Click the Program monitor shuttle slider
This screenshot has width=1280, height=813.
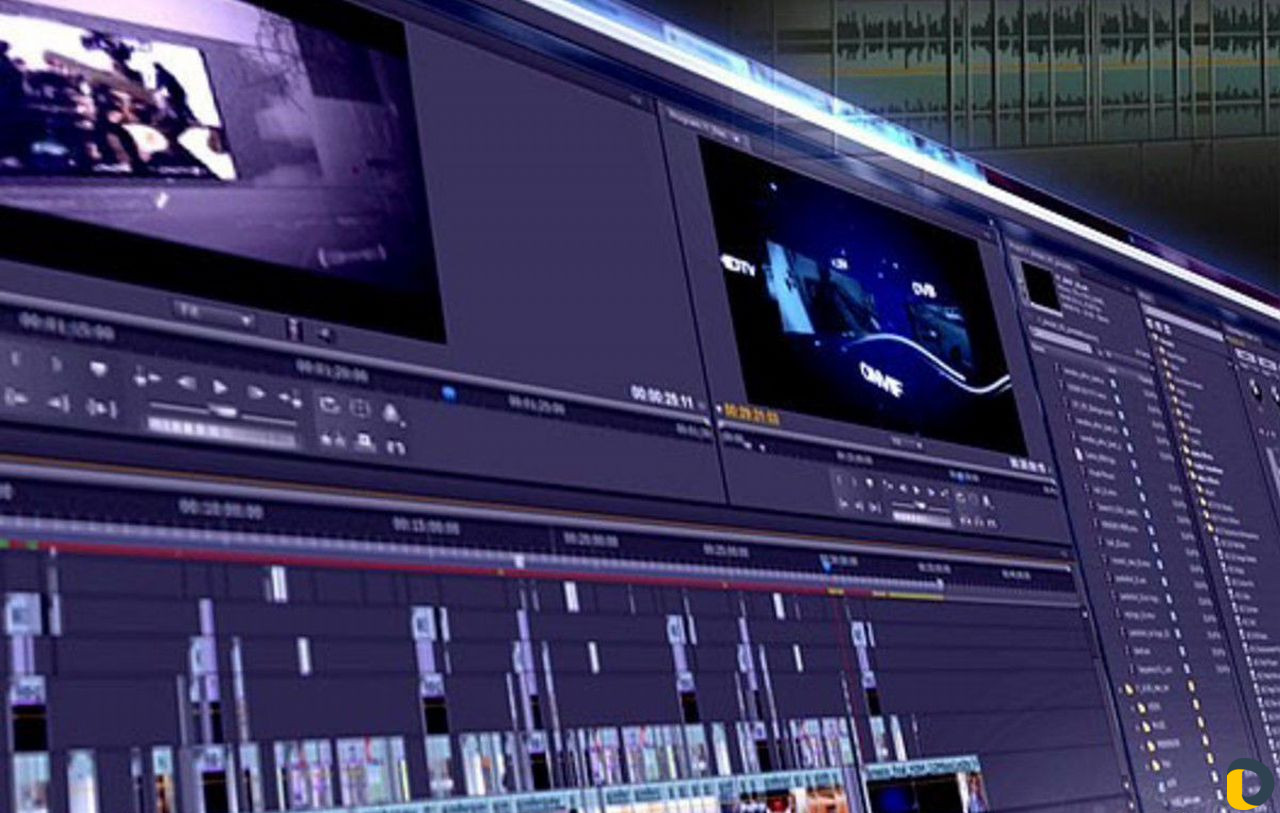[921, 506]
